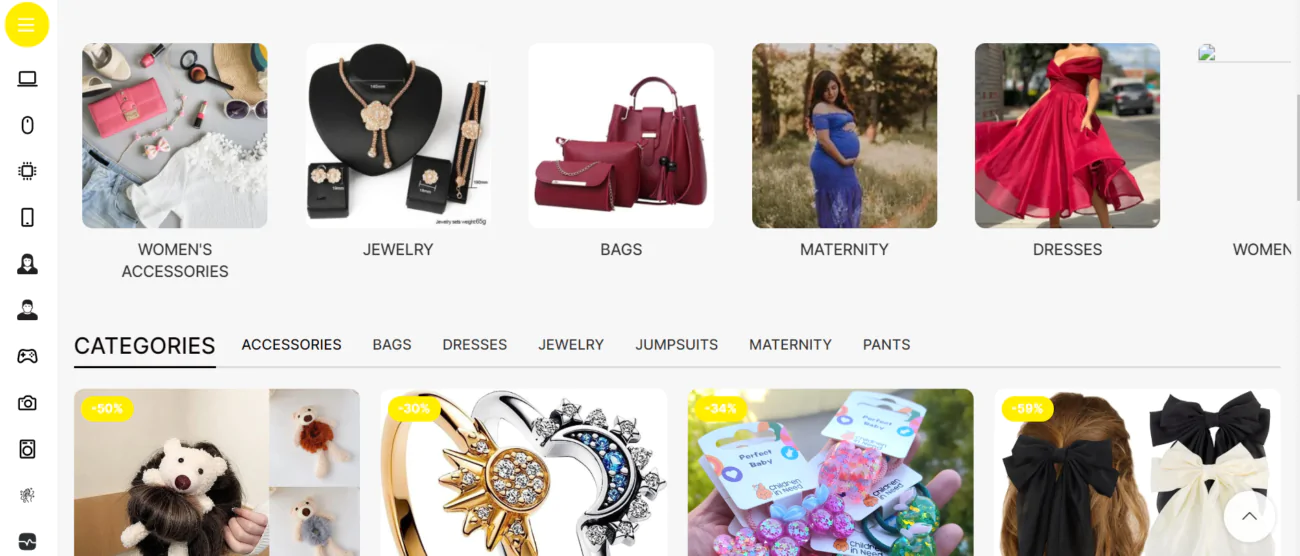Open the MATERNITY category link
The image size is (1300, 556).
tap(844, 249)
